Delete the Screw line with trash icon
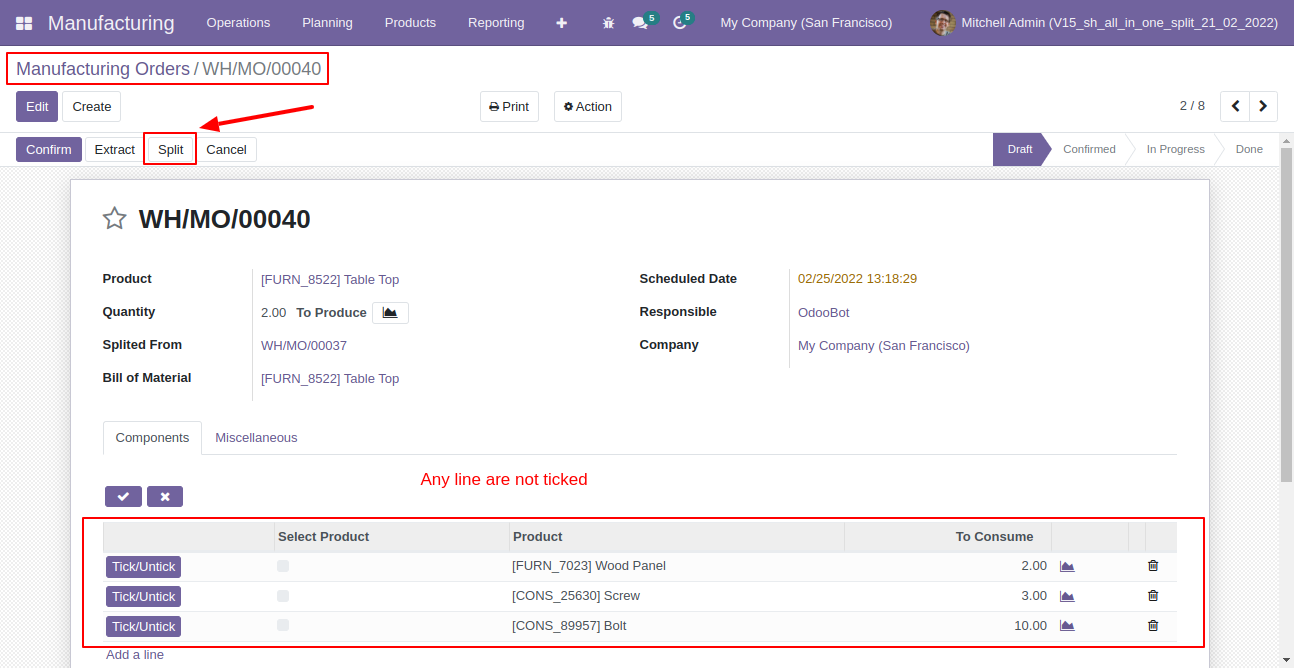This screenshot has width=1294, height=668. (x=1153, y=596)
